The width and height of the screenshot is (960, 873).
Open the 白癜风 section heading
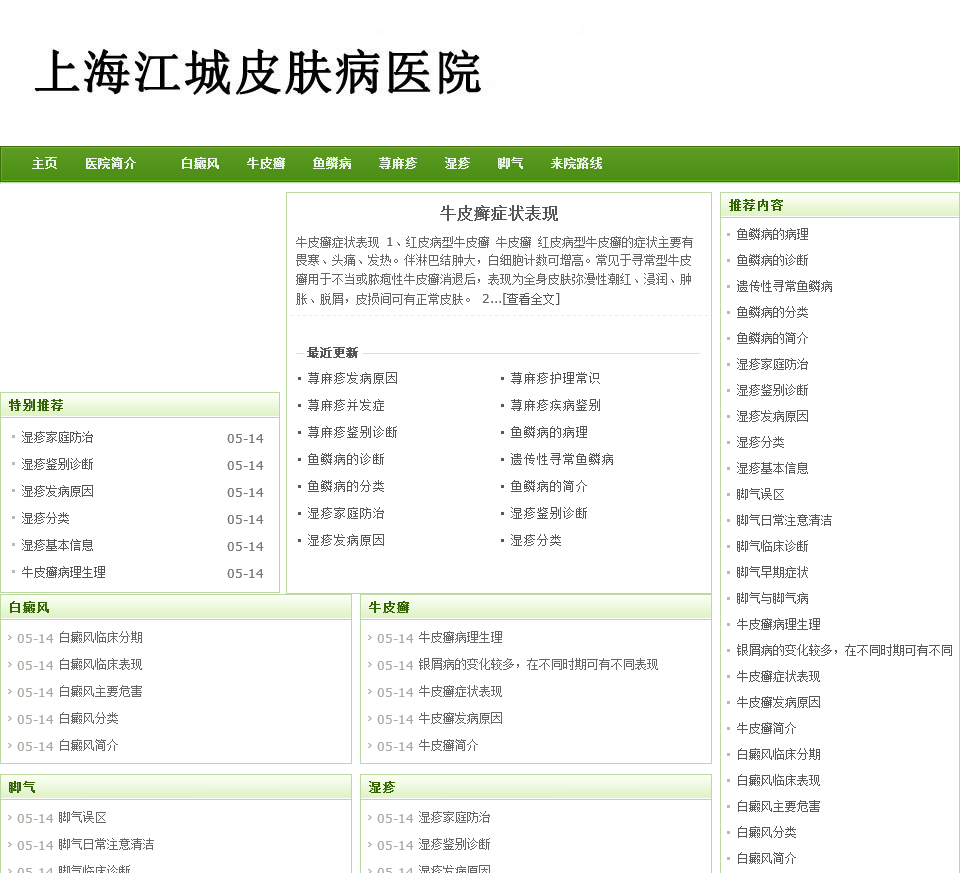29,607
